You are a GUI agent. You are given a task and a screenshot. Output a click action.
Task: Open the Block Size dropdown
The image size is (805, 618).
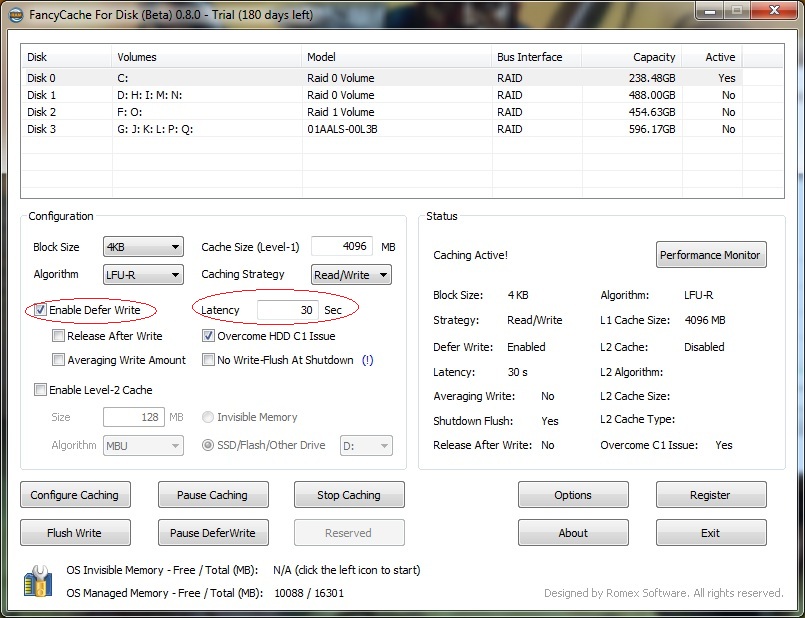point(143,247)
